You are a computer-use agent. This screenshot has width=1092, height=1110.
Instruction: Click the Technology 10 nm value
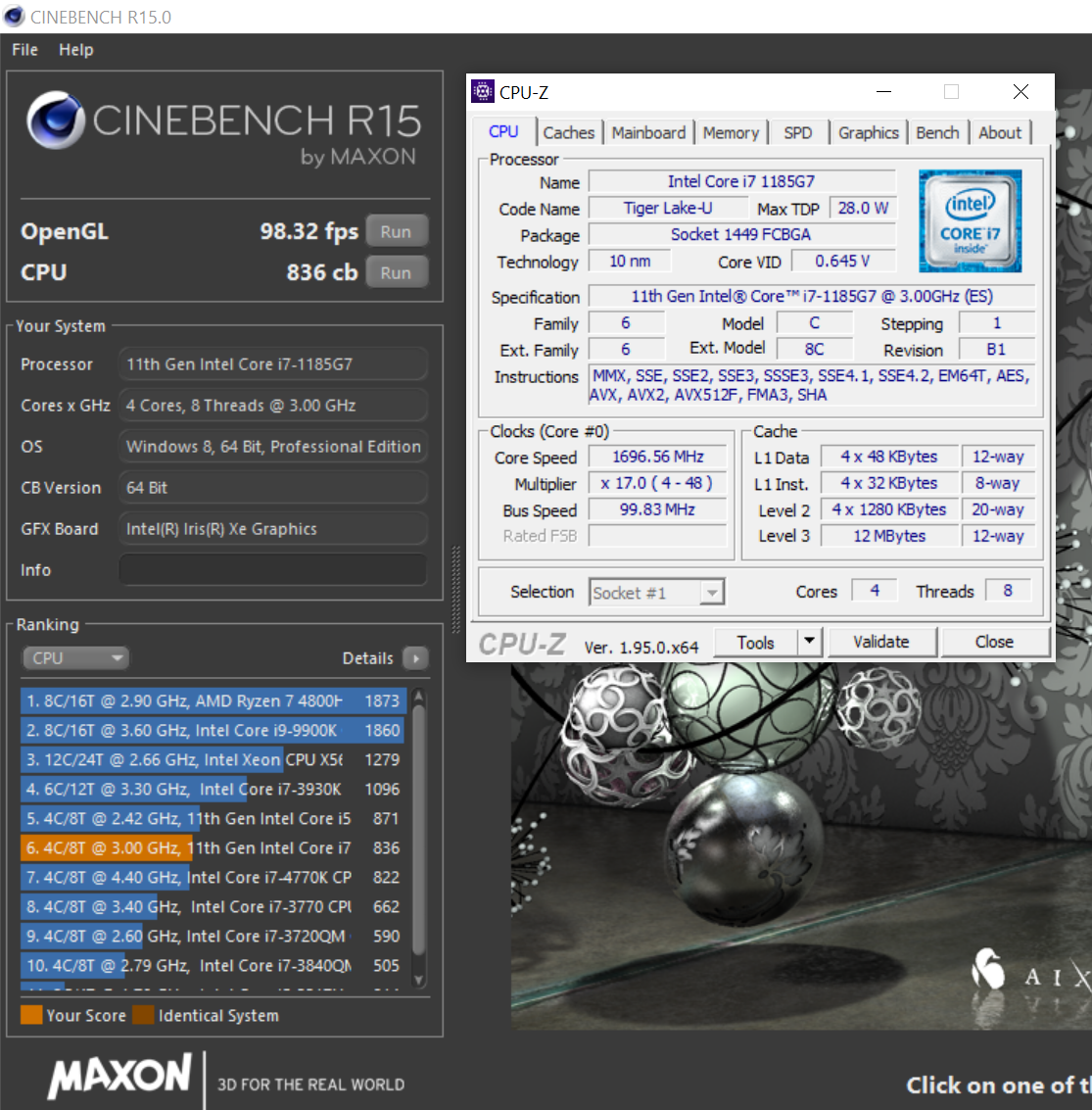pyautogui.click(x=629, y=262)
